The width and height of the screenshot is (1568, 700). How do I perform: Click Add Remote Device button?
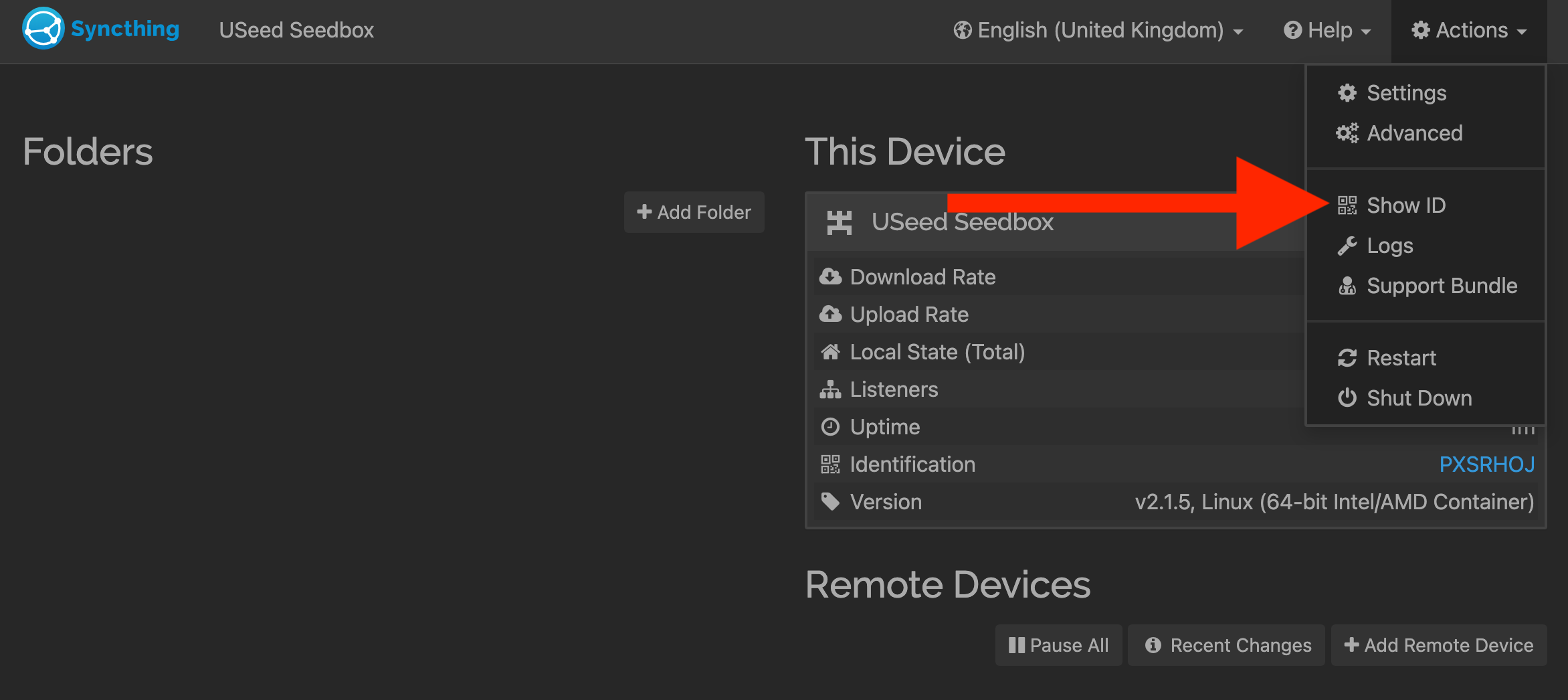pos(1439,645)
